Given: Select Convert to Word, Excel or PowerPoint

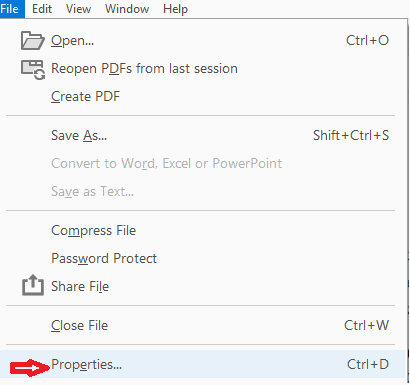Looking at the screenshot, I should (x=205, y=163).
